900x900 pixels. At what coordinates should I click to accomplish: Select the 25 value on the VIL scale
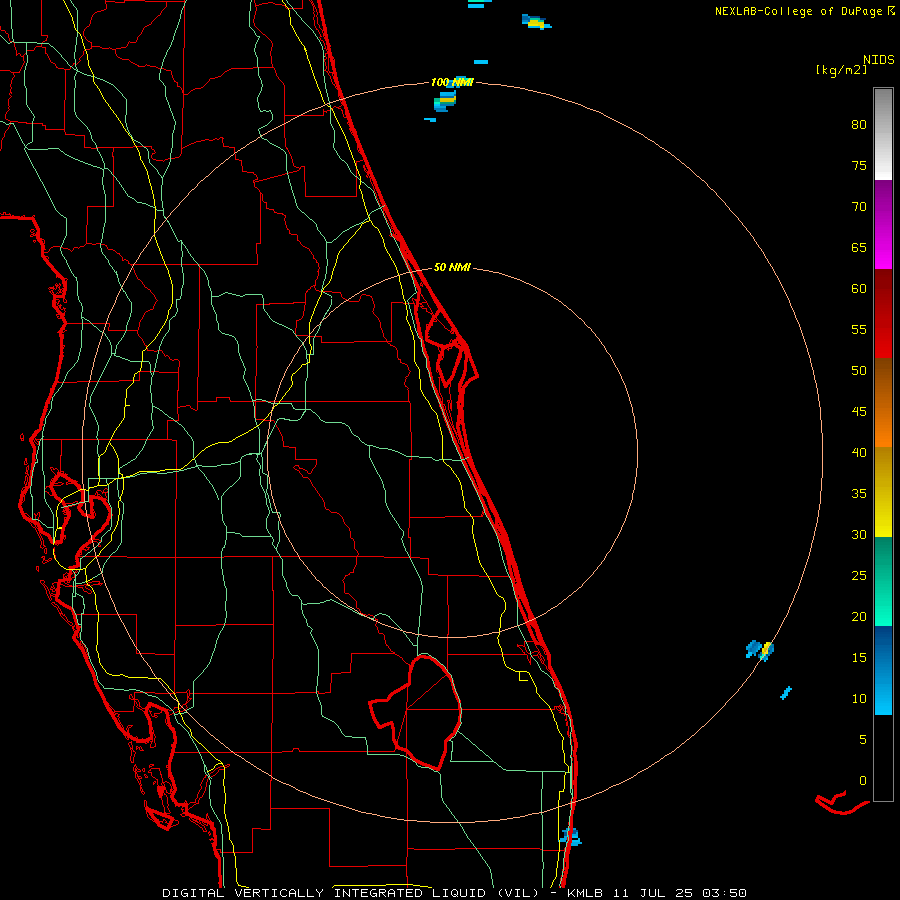pyautogui.click(x=859, y=575)
